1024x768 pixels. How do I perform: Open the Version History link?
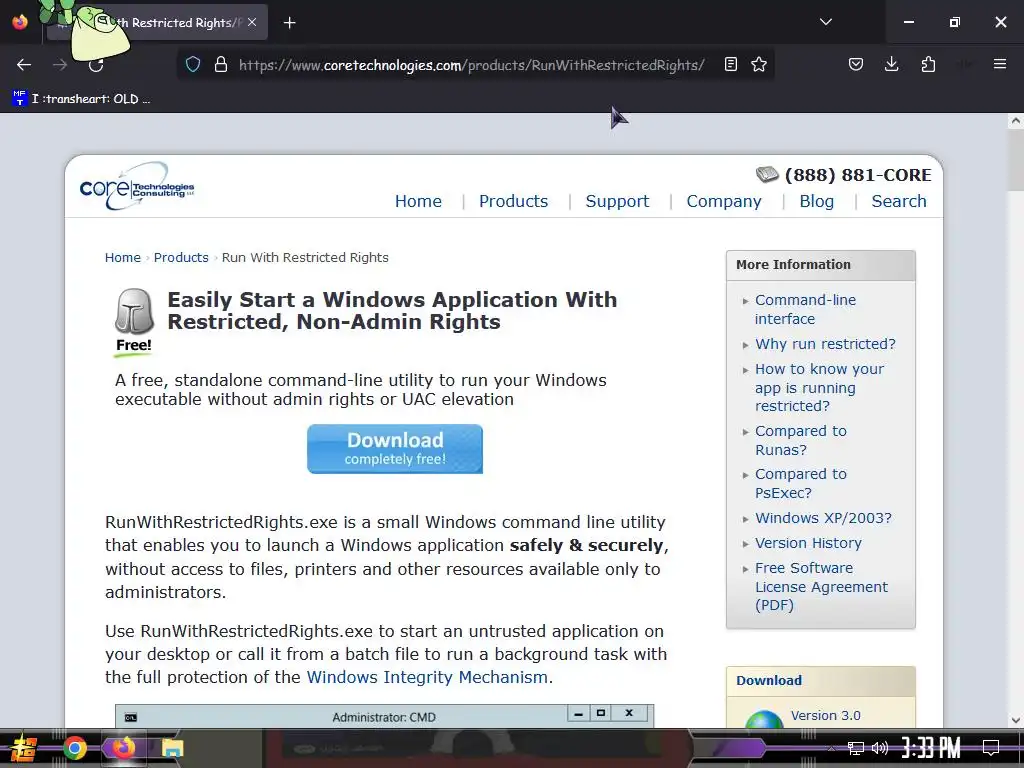[808, 543]
